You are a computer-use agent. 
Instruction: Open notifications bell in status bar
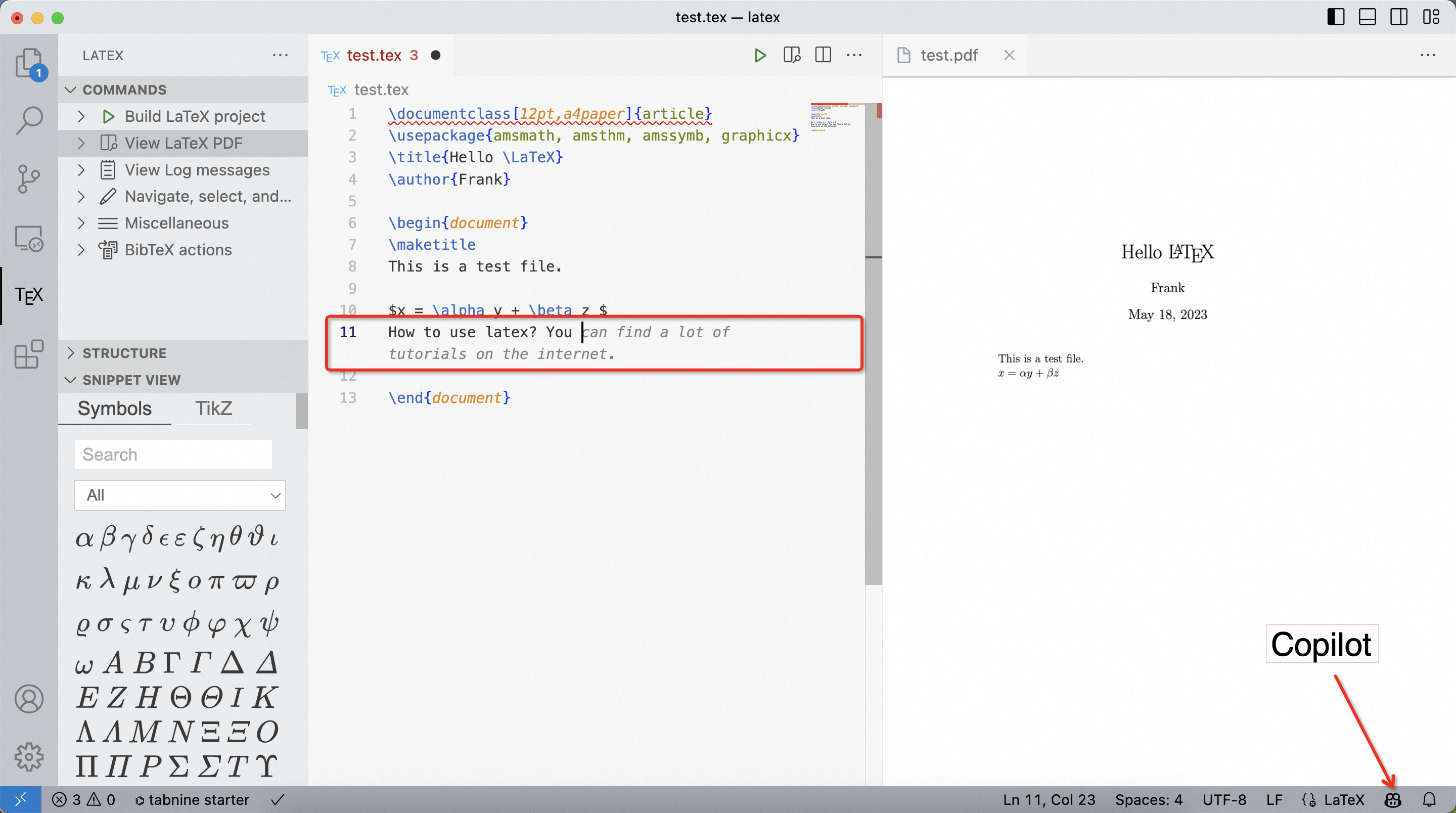[1429, 800]
